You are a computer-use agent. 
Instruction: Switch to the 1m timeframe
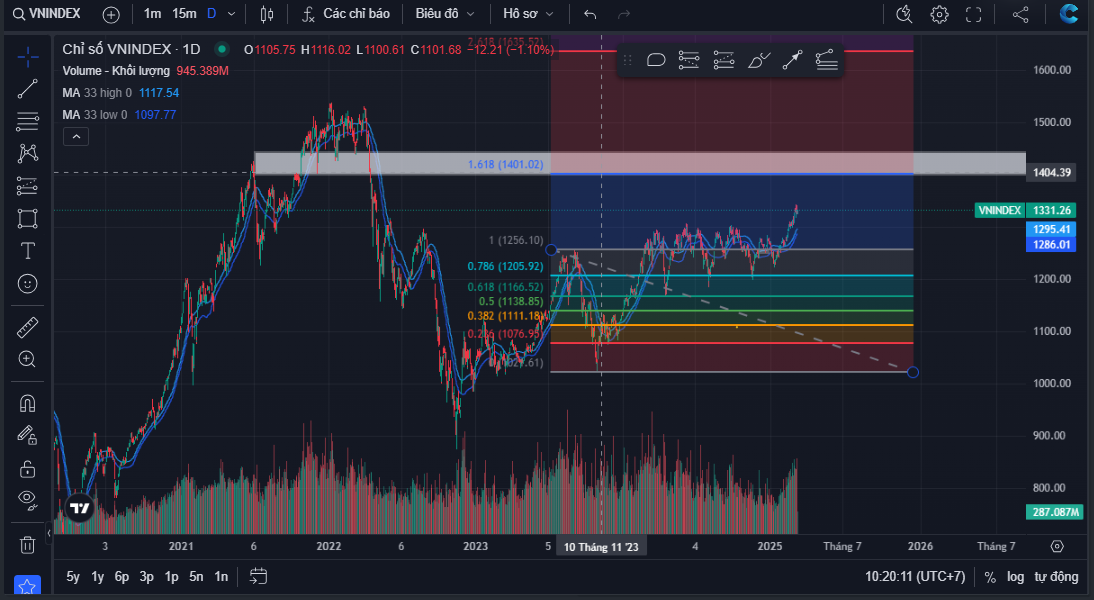tap(152, 14)
